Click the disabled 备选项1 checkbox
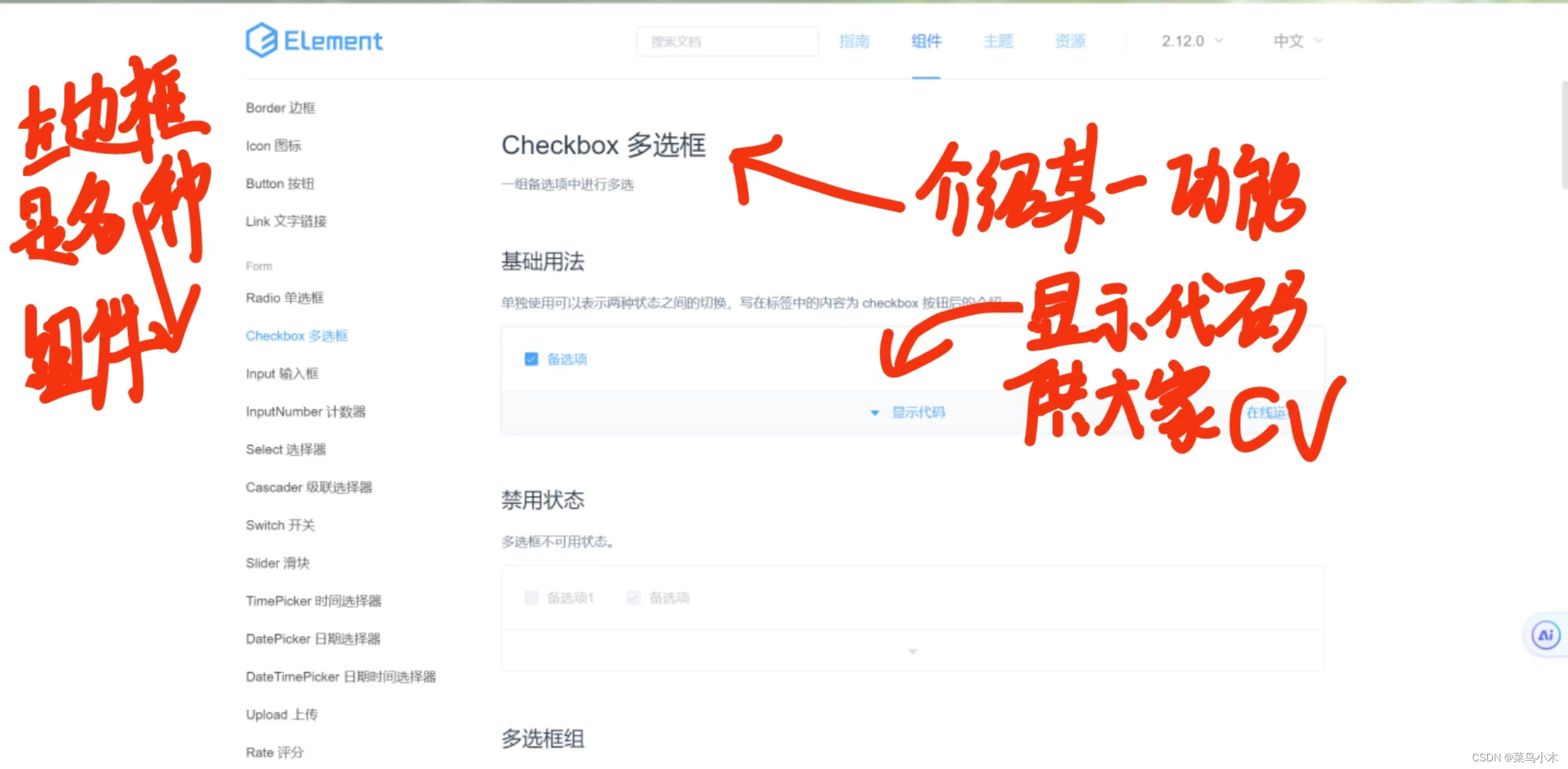1568x769 pixels. [531, 597]
